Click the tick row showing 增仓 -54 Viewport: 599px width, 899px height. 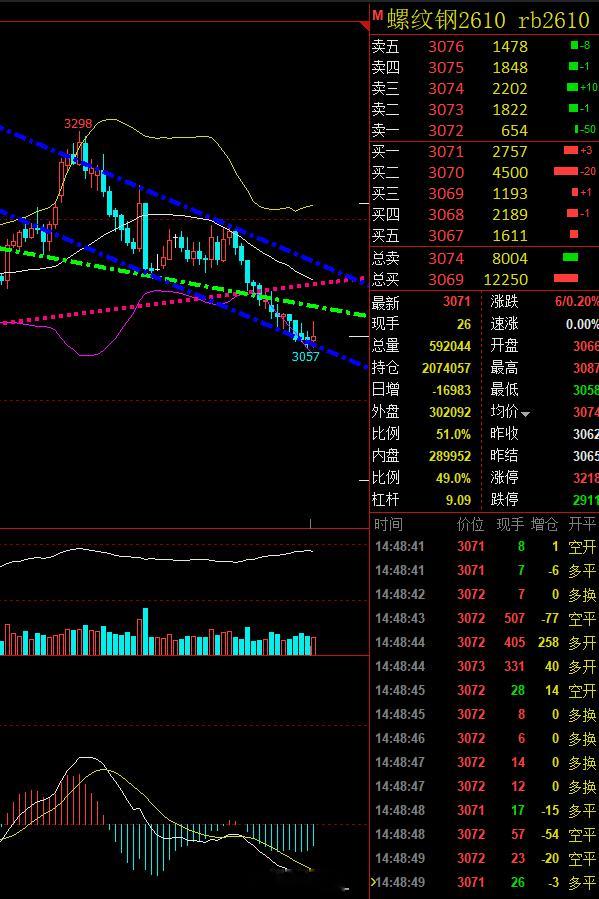tap(485, 834)
